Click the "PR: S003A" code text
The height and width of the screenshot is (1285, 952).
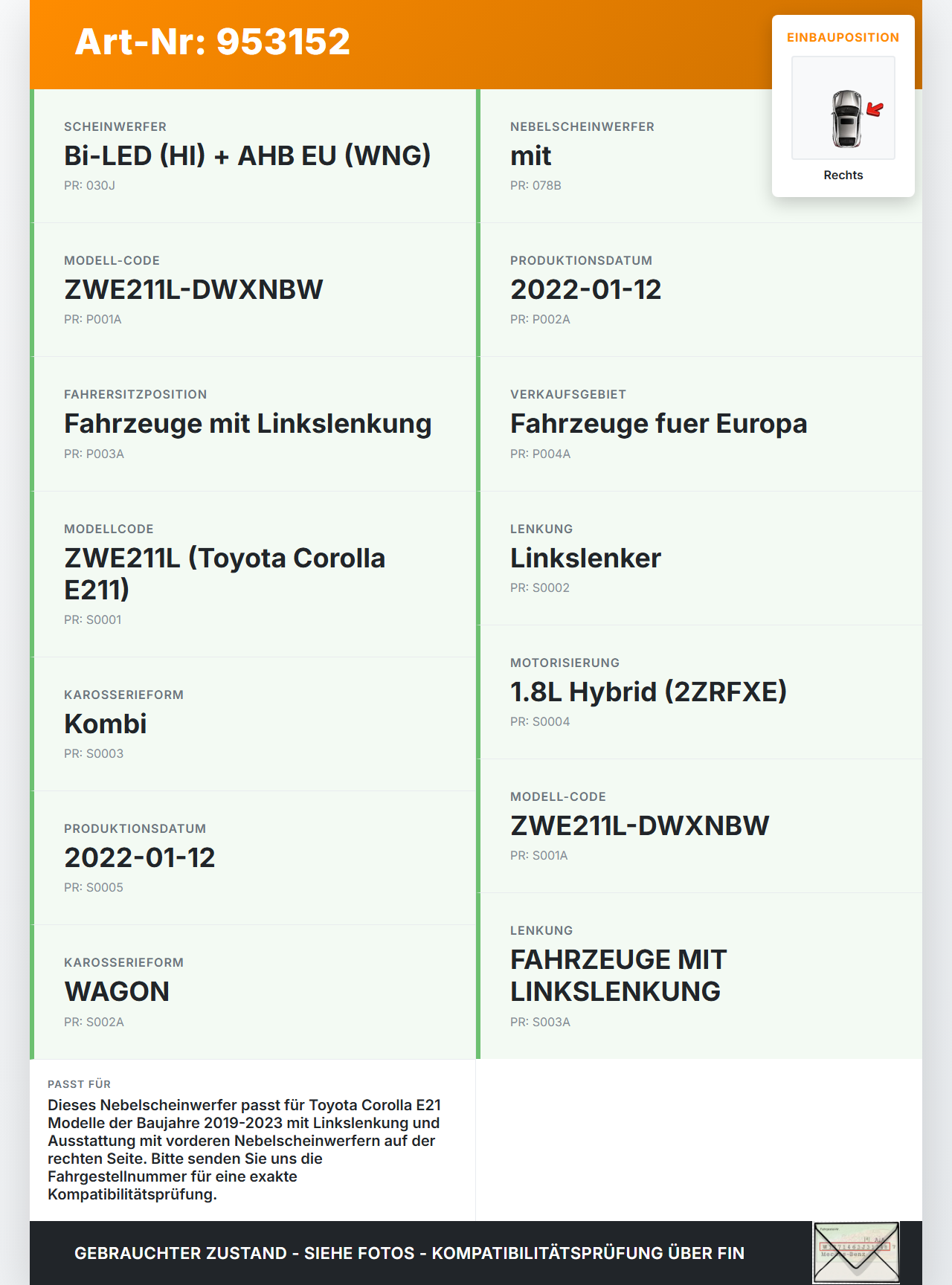tap(540, 1022)
